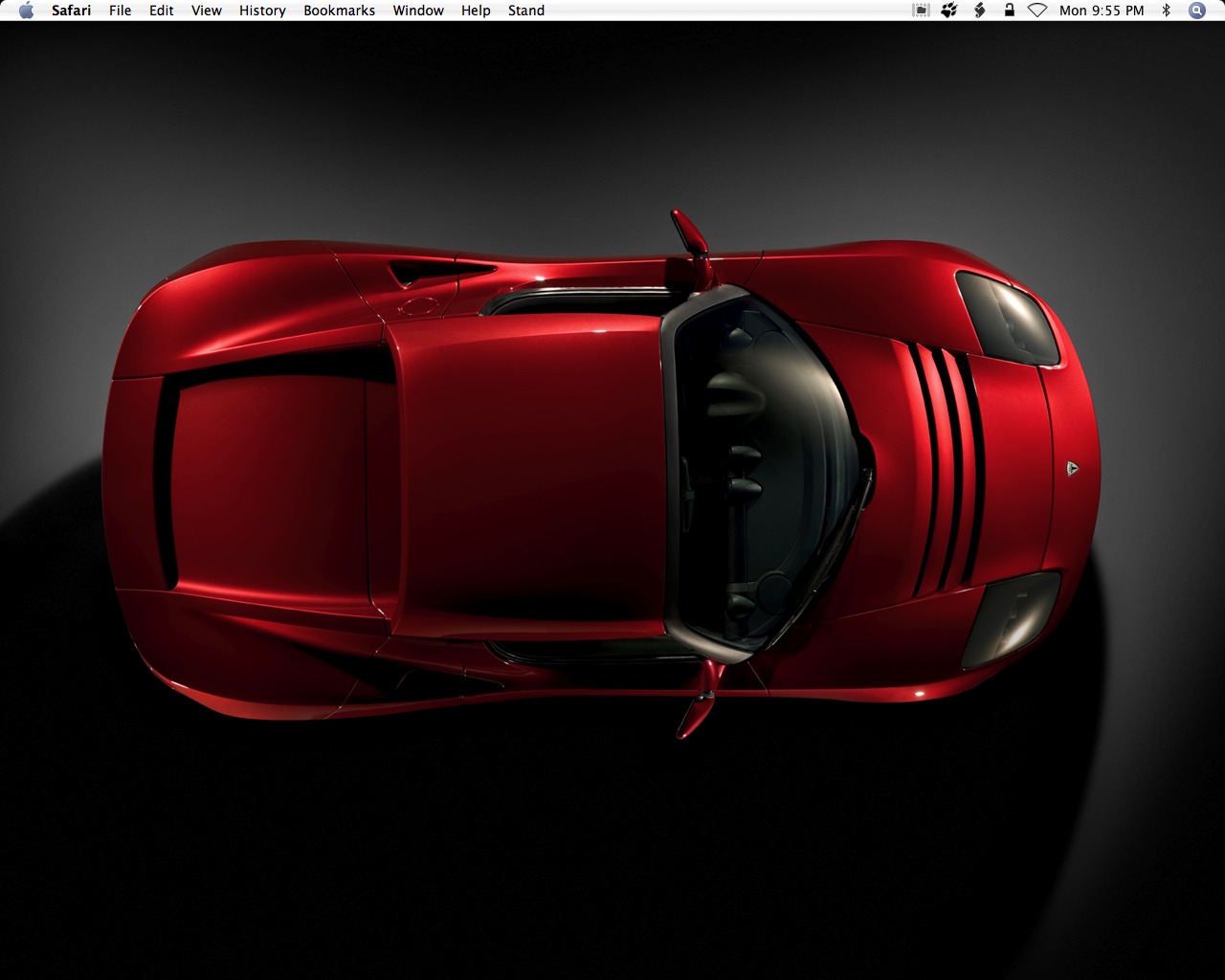Open the Bluetooth status menu

[x=1166, y=11]
